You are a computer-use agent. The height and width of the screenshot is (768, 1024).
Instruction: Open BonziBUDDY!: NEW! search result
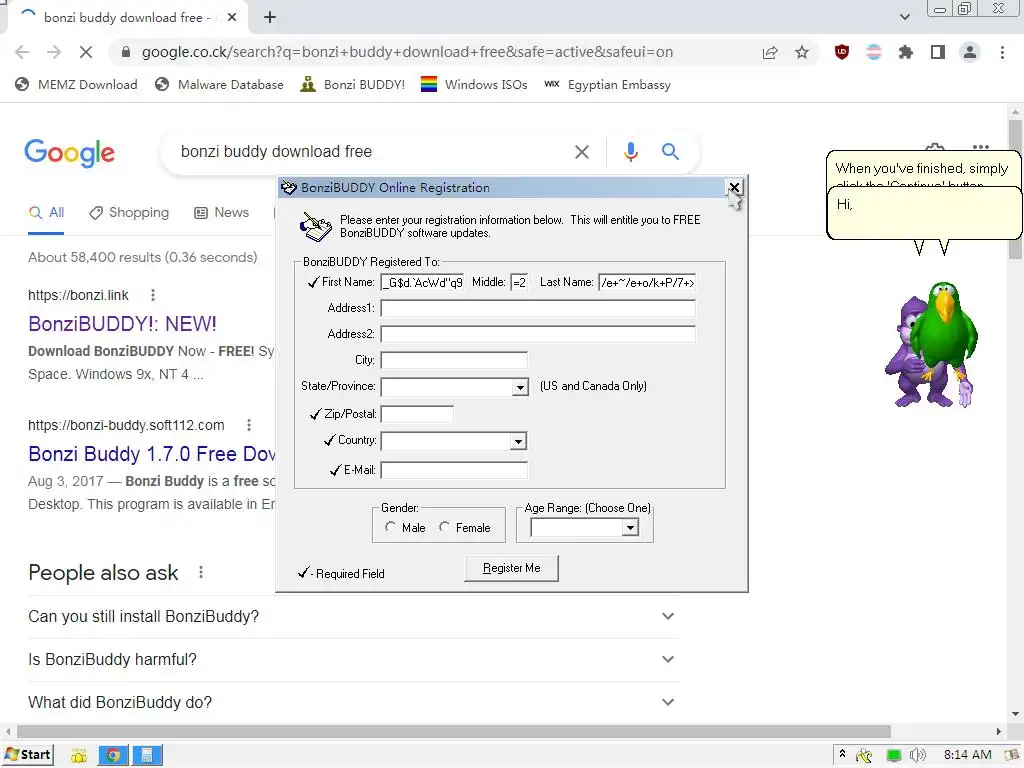point(122,324)
